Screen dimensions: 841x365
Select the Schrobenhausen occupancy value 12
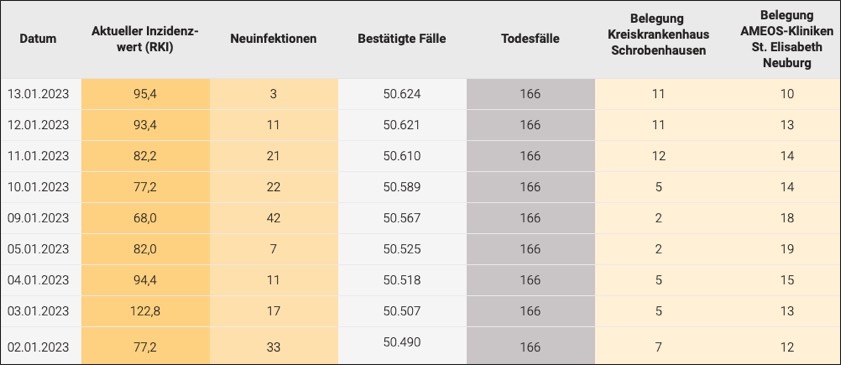point(658,156)
